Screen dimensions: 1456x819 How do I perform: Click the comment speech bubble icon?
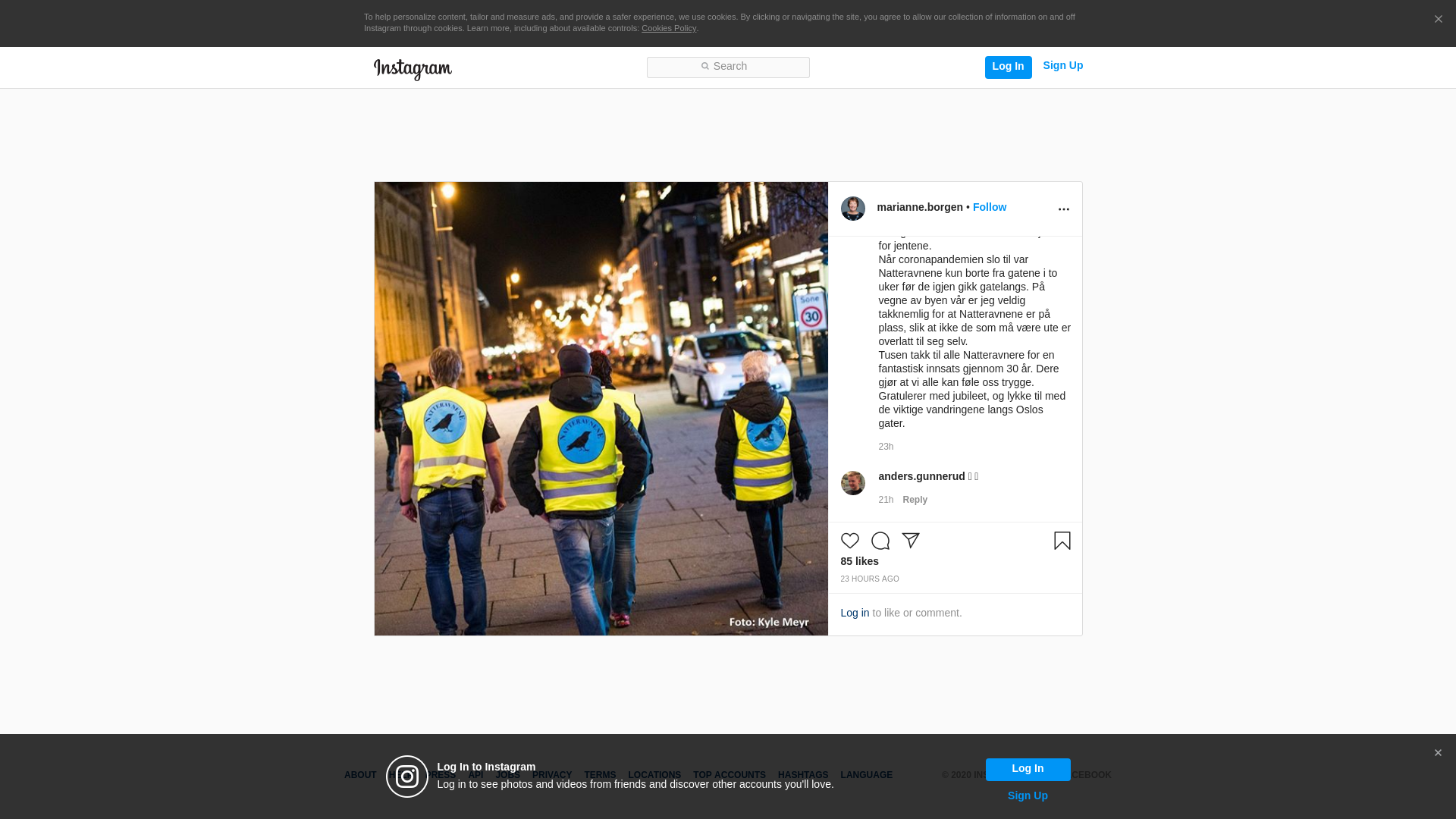(x=880, y=541)
